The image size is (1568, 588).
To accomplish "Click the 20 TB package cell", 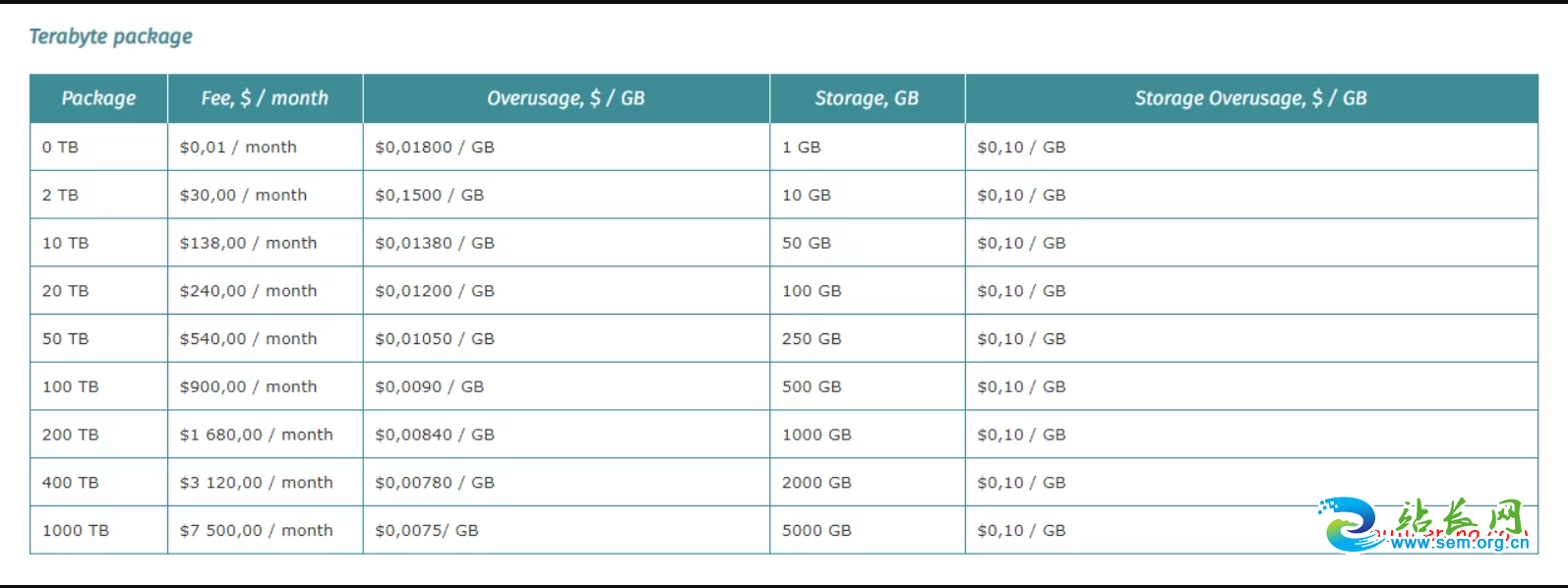I will click(x=98, y=291).
